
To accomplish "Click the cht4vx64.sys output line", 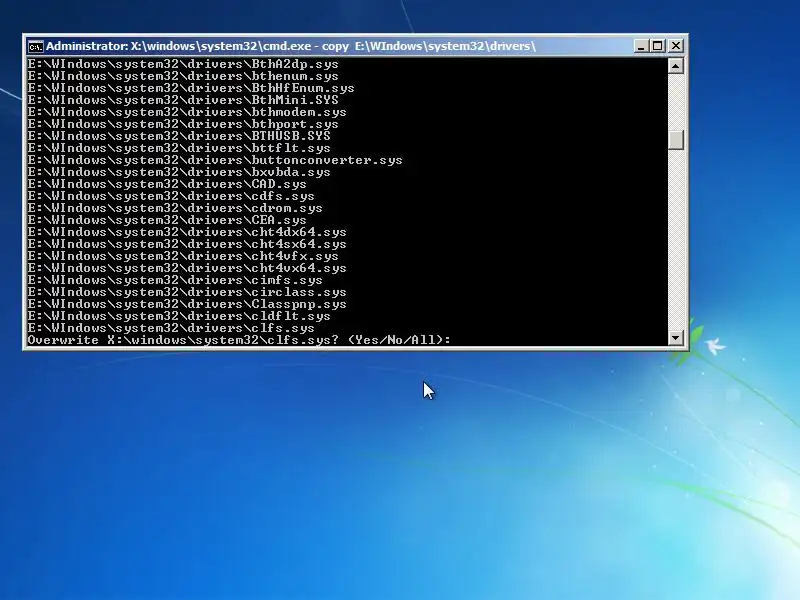I will [x=187, y=268].
